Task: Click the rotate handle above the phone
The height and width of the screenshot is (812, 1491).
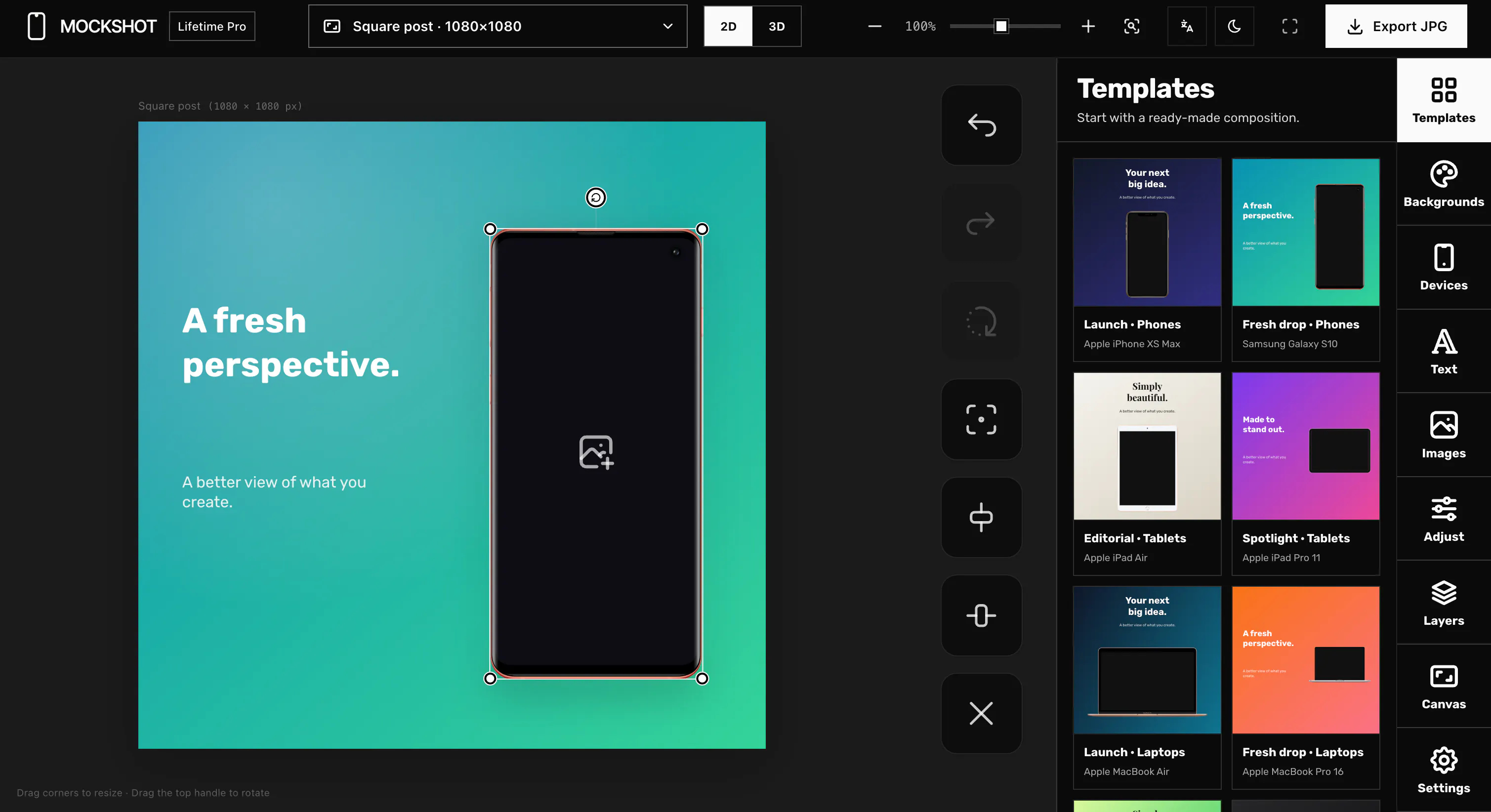Action: click(x=596, y=198)
